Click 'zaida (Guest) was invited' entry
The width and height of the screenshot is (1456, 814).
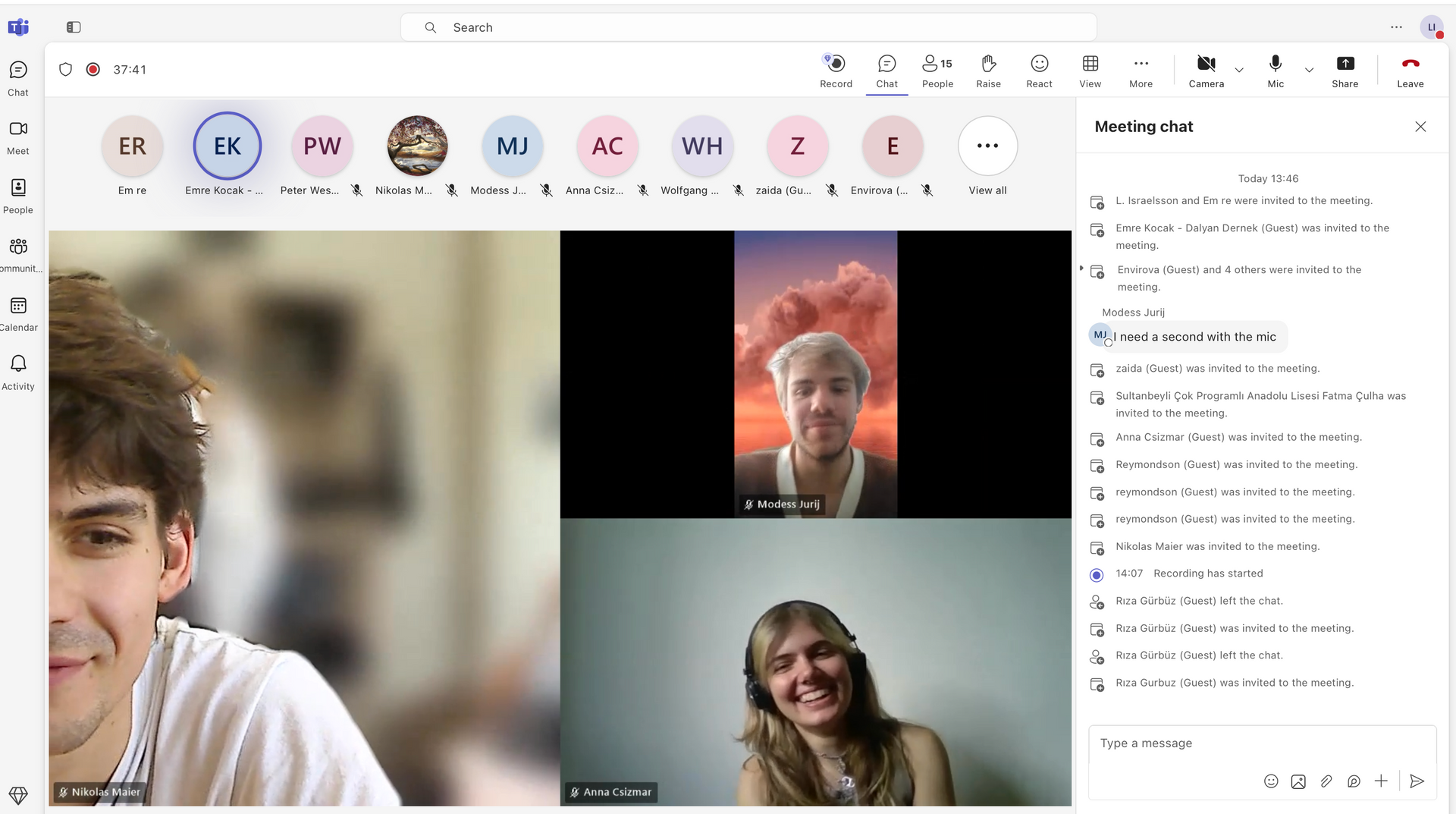pyautogui.click(x=1217, y=369)
